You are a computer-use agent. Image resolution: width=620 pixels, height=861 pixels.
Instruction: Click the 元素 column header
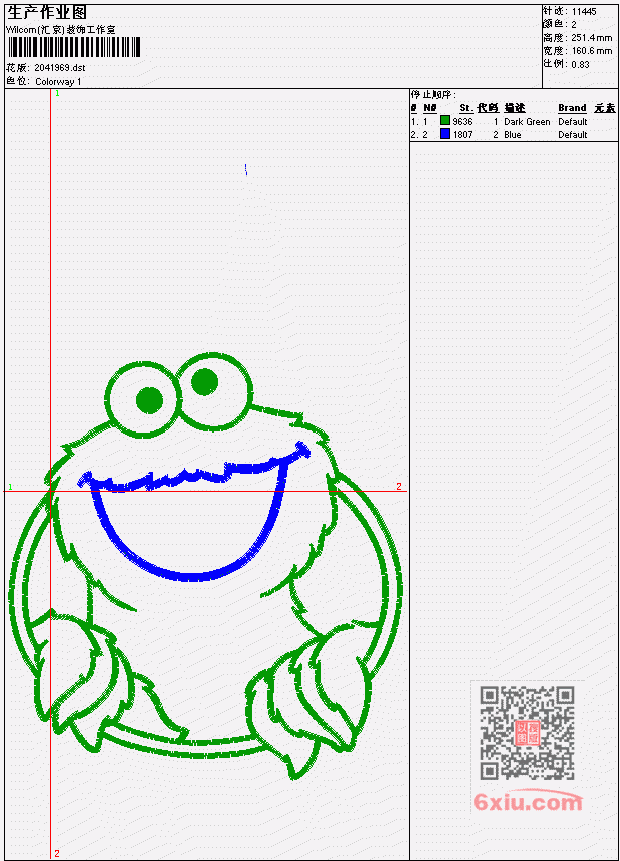coord(605,108)
